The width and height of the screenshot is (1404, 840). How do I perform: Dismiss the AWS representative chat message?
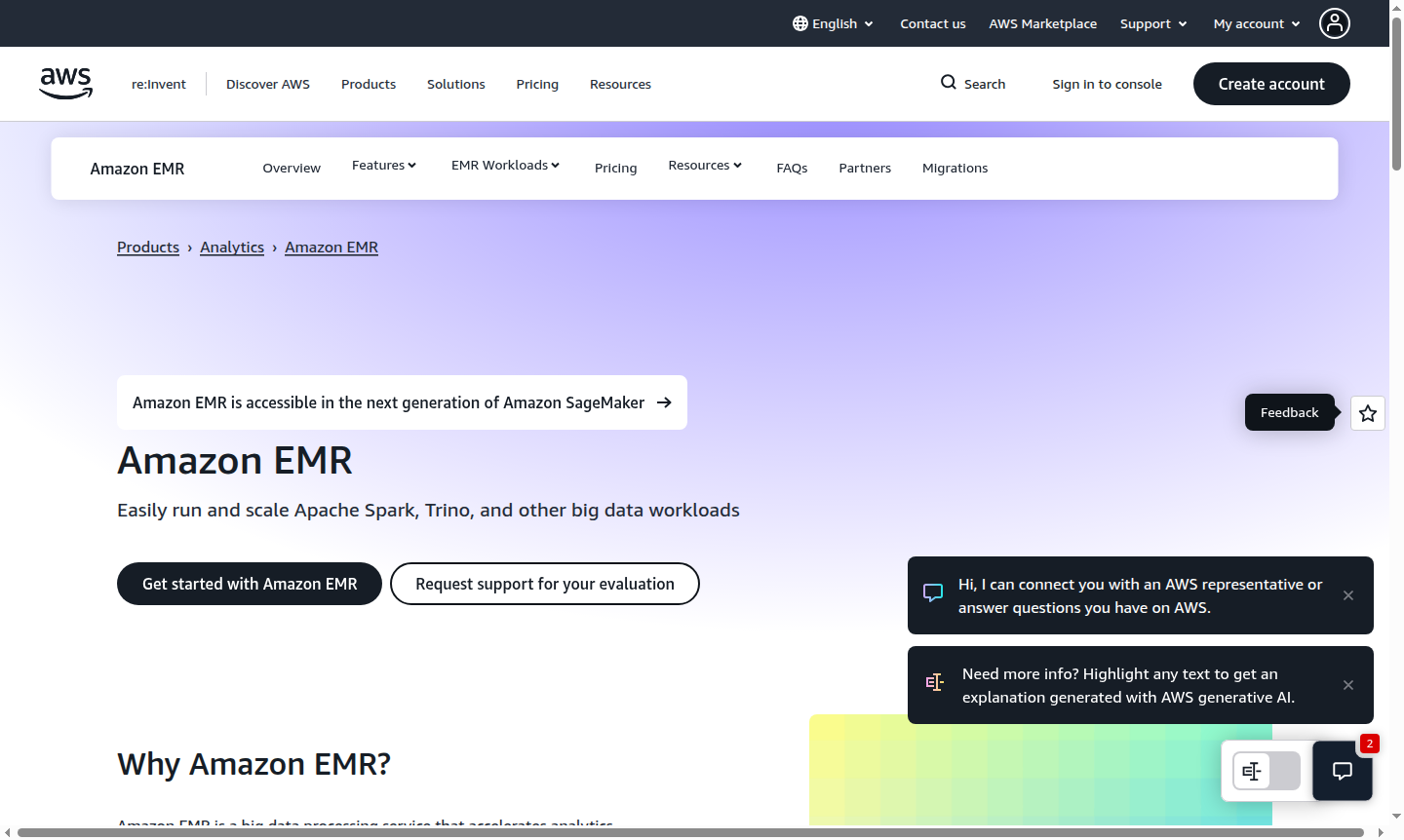[x=1348, y=595]
